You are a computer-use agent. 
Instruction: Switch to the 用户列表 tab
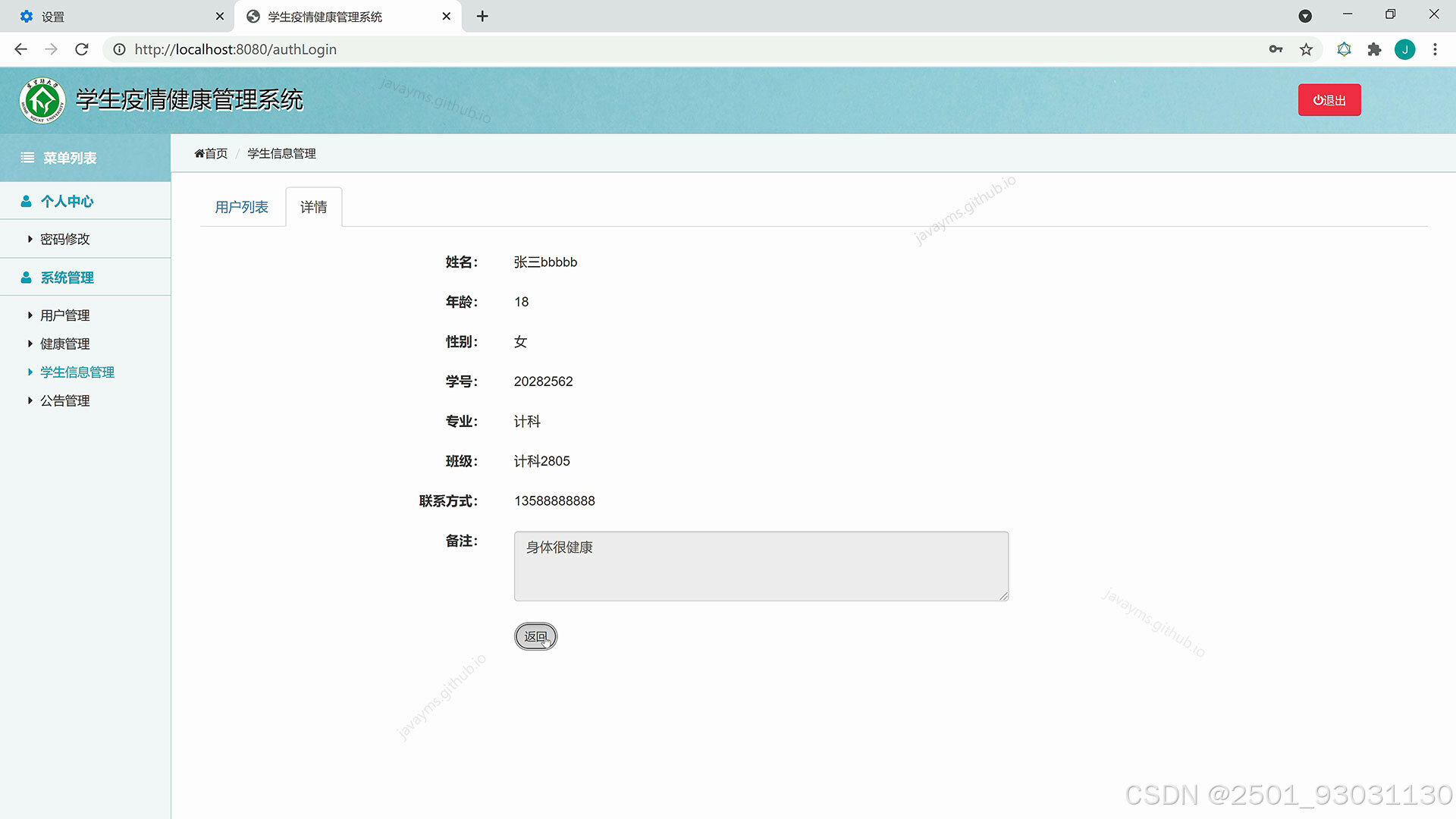coord(241,207)
